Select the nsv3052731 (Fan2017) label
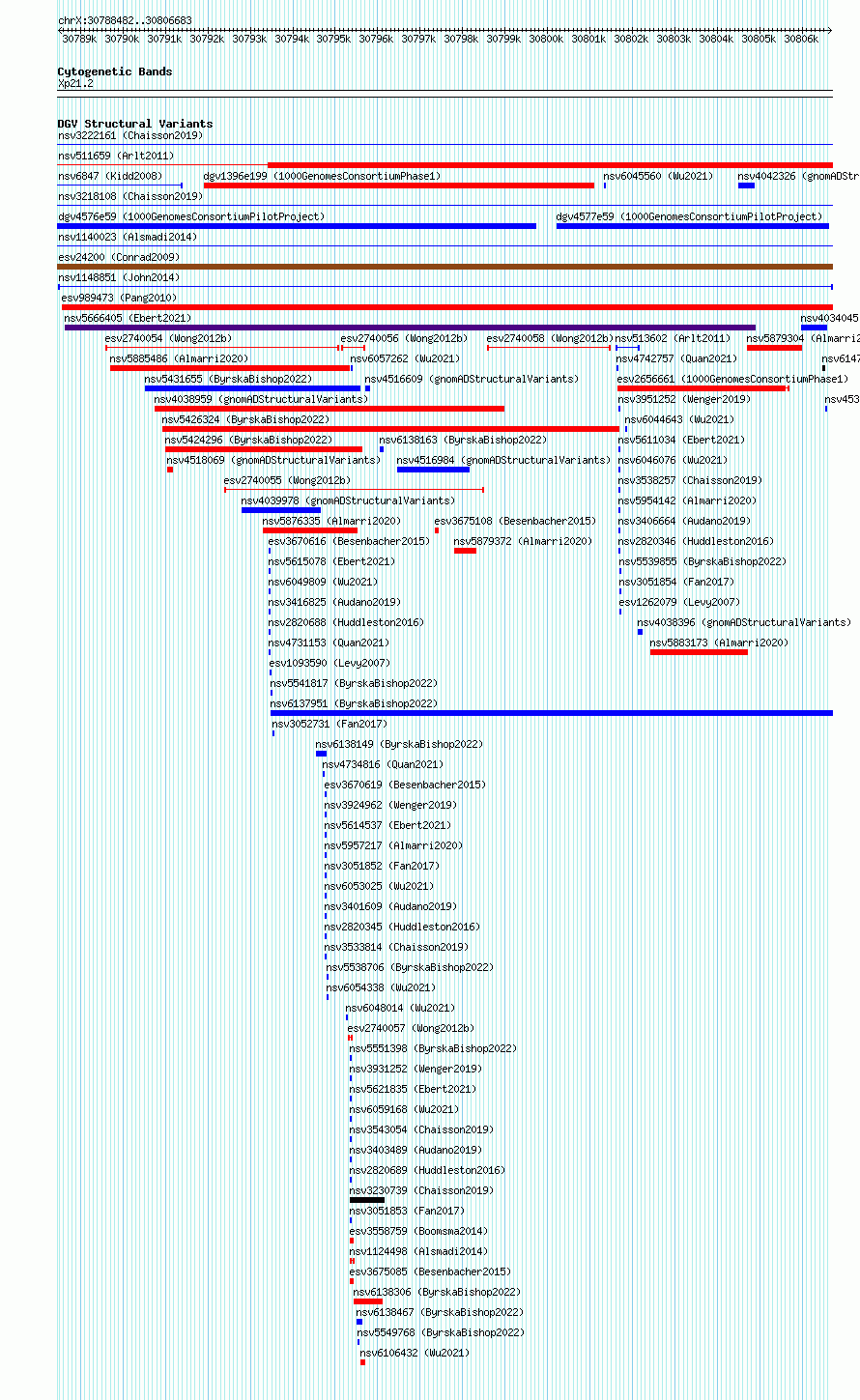Viewport: 860px width, 1400px height. point(330,725)
